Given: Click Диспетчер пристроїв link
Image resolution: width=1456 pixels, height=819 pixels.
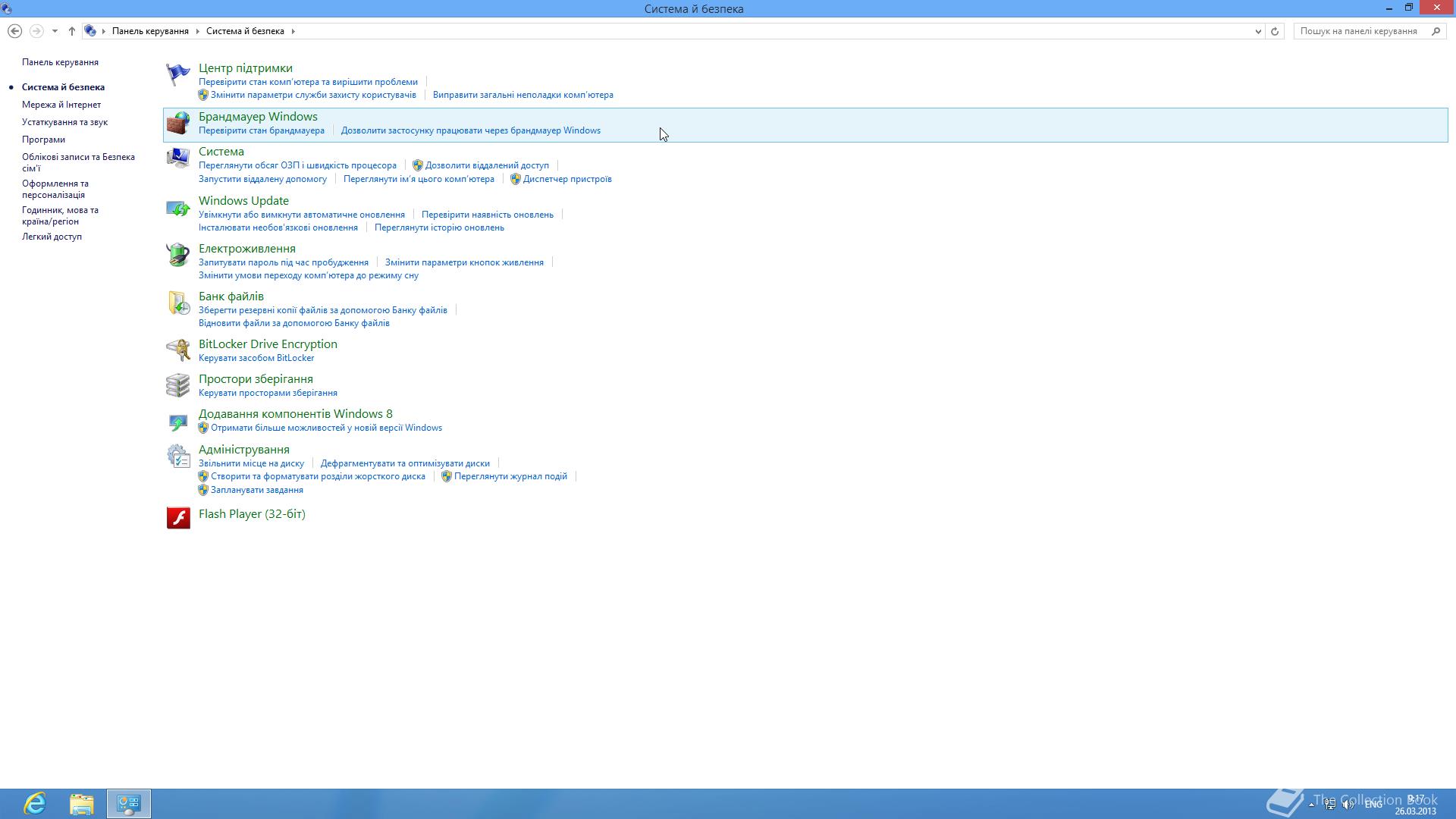Looking at the screenshot, I should [567, 179].
